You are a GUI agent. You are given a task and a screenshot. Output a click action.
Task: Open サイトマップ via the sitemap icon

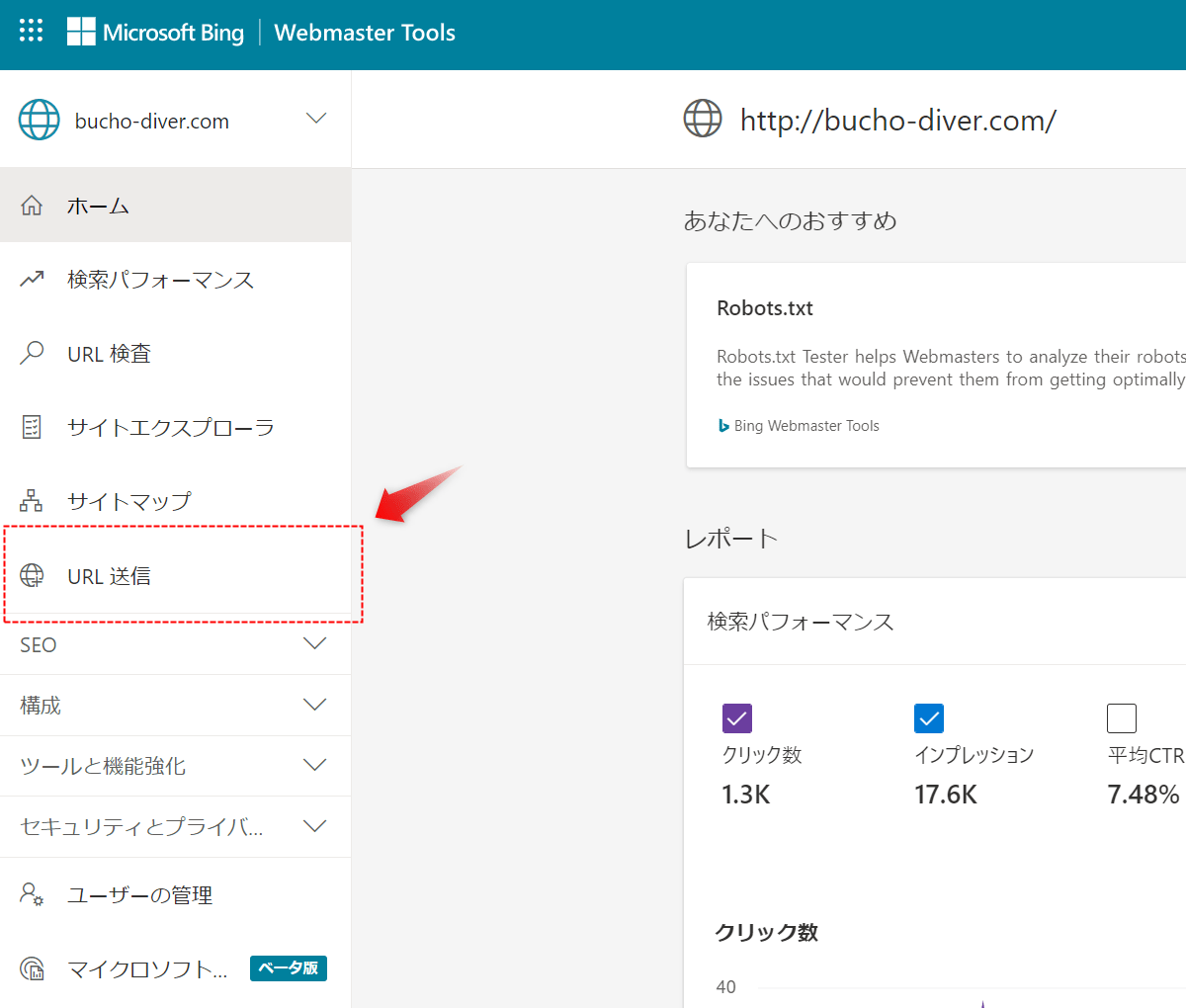[33, 501]
